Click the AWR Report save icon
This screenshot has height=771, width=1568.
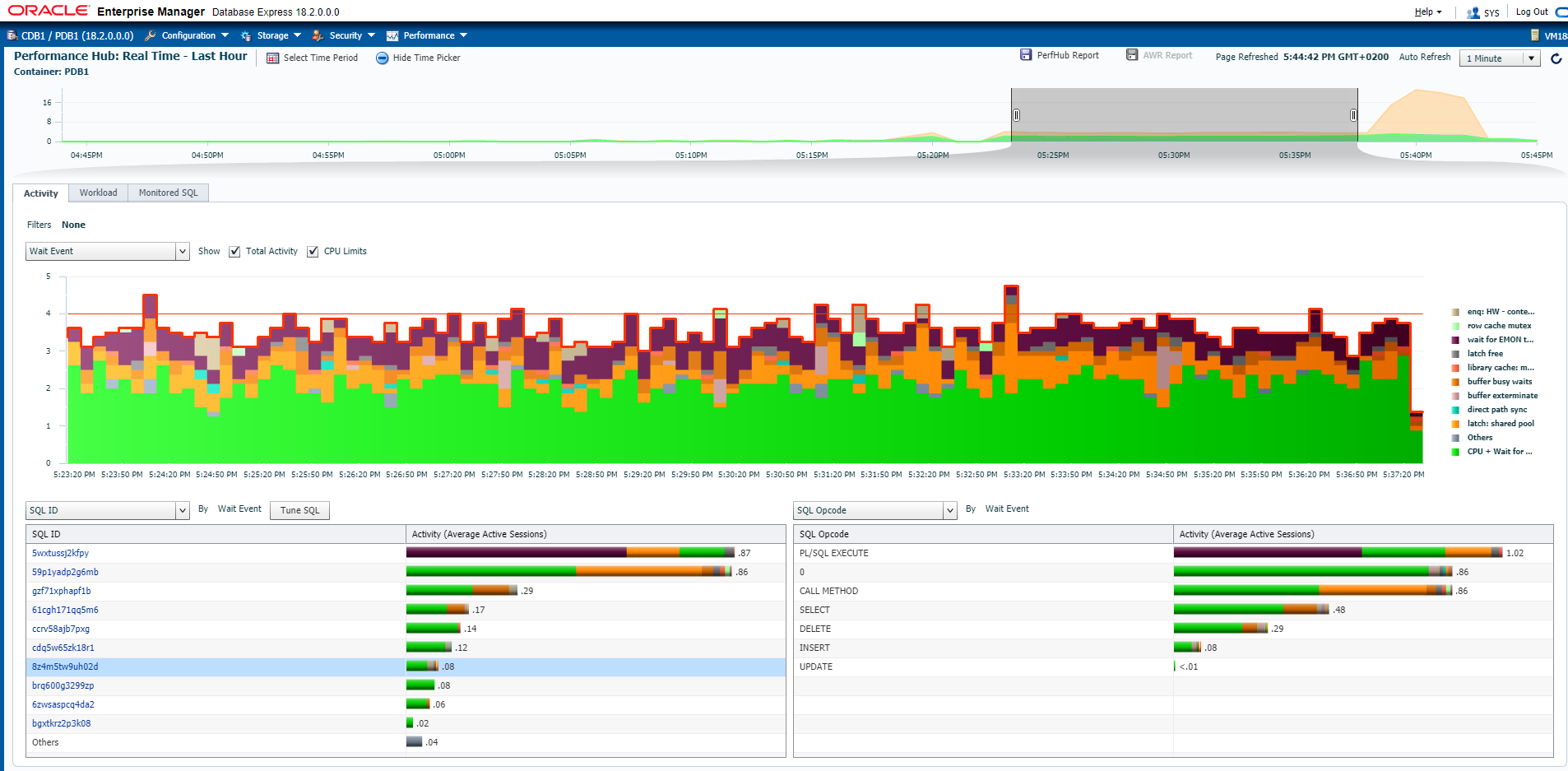point(1132,54)
